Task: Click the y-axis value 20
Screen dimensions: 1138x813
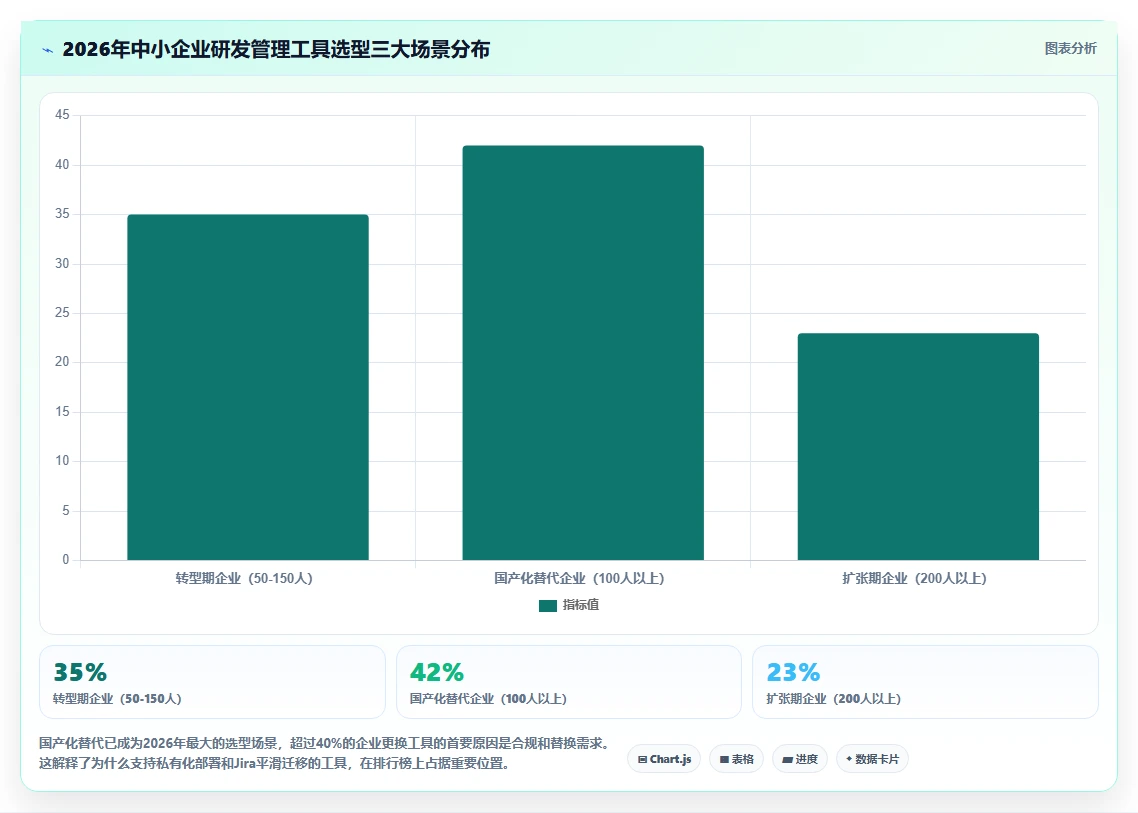Action: click(62, 362)
